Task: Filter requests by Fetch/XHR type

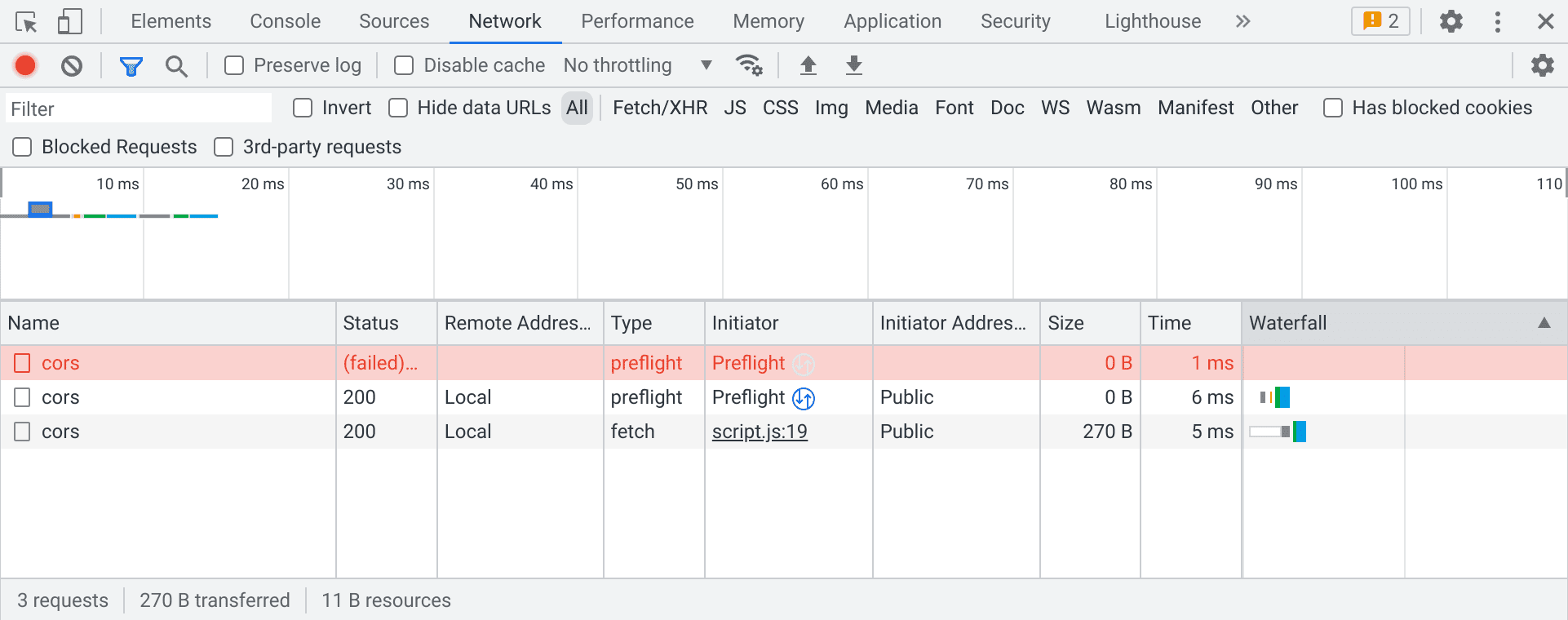Action: [660, 108]
